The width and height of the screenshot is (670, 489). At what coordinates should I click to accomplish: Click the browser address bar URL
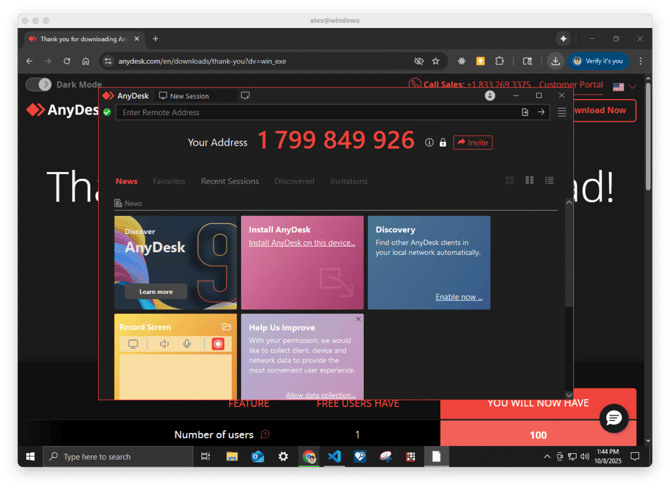click(202, 61)
